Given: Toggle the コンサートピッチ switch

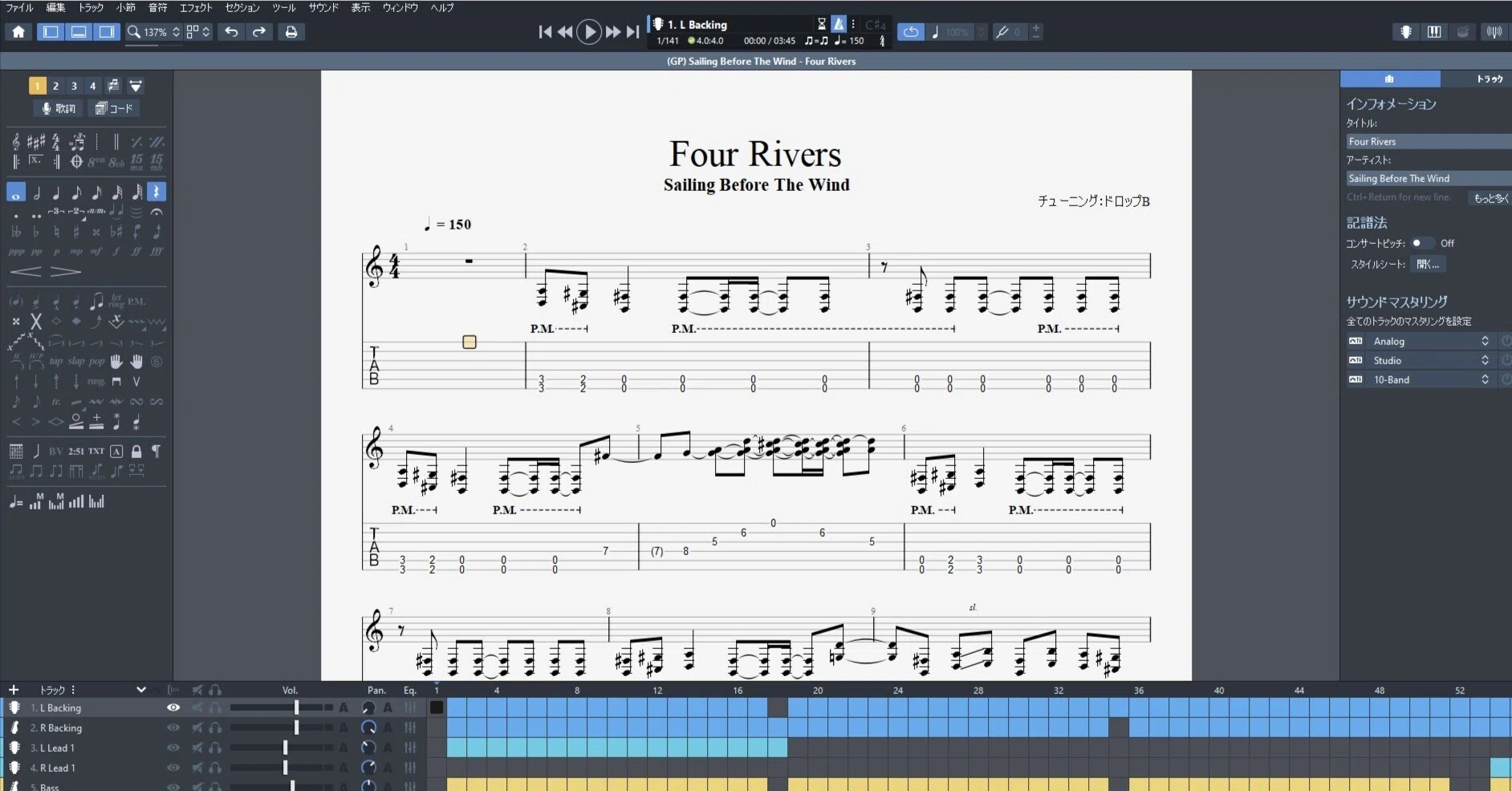Looking at the screenshot, I should tap(1422, 243).
